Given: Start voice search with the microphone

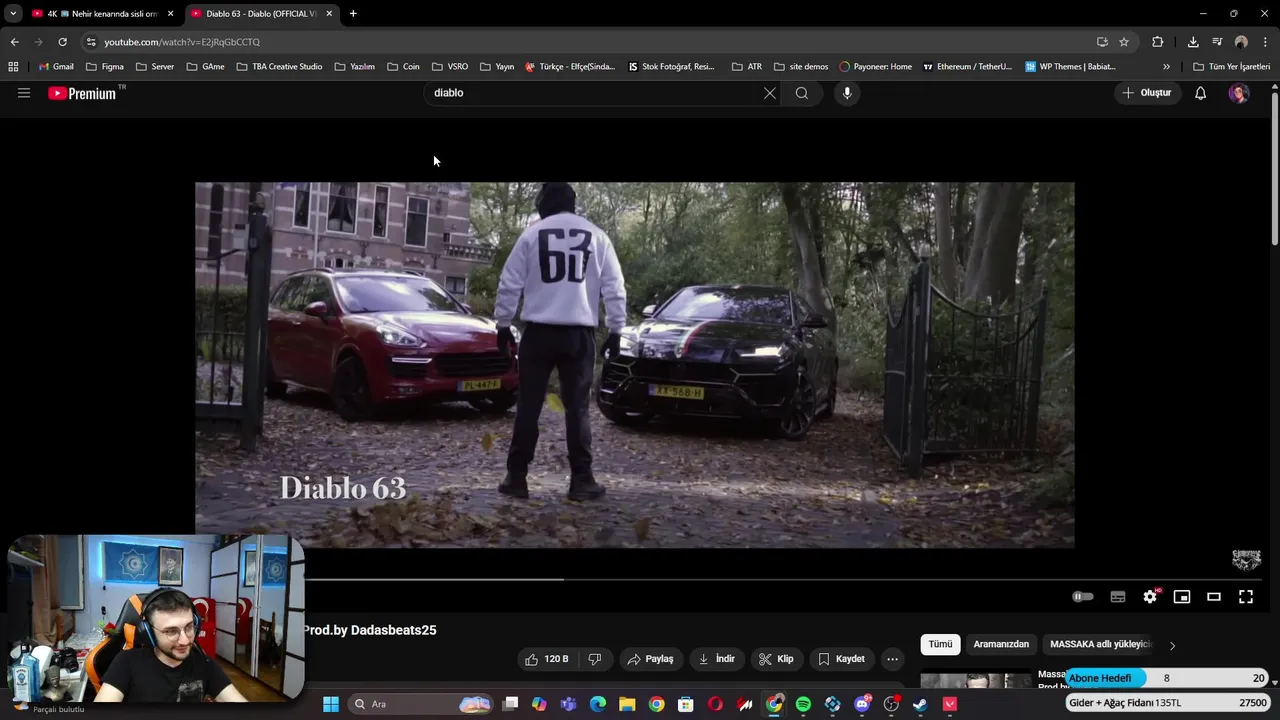Looking at the screenshot, I should click(x=847, y=93).
